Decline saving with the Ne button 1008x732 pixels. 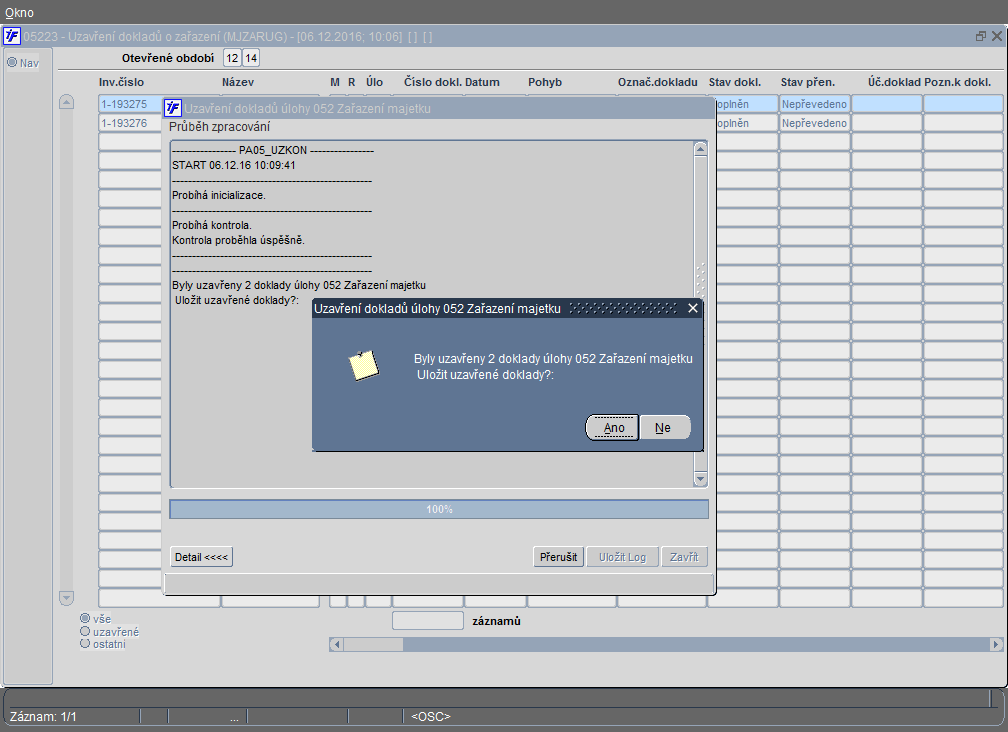pos(665,427)
